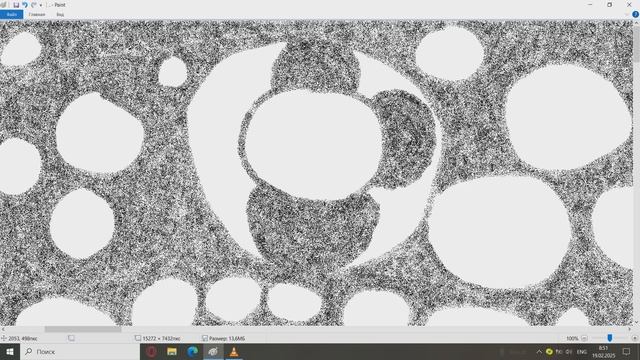Click the vertical scrollbar down arrow
Image resolution: width=640 pixels, height=360 pixels.
click(x=636, y=323)
